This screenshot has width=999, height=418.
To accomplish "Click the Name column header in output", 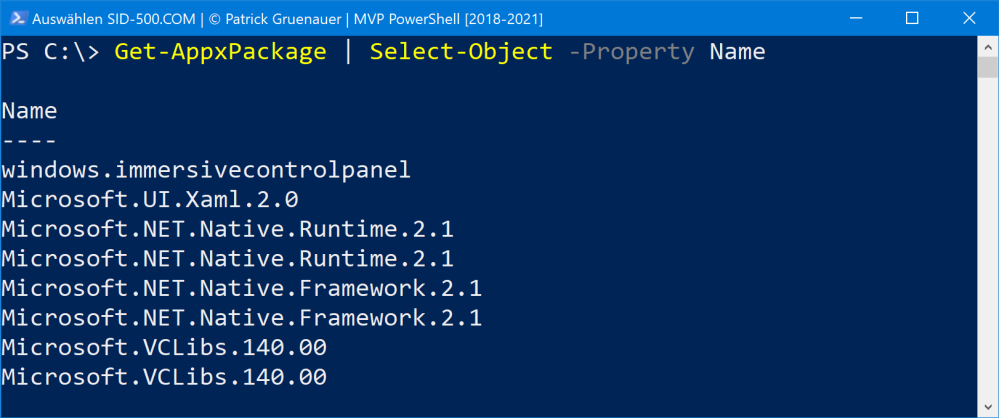I will pos(30,111).
